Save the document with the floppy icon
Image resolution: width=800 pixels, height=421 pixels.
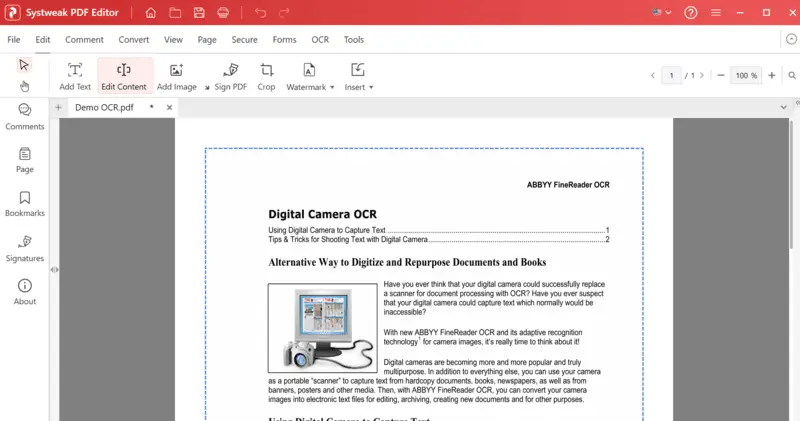tap(199, 13)
